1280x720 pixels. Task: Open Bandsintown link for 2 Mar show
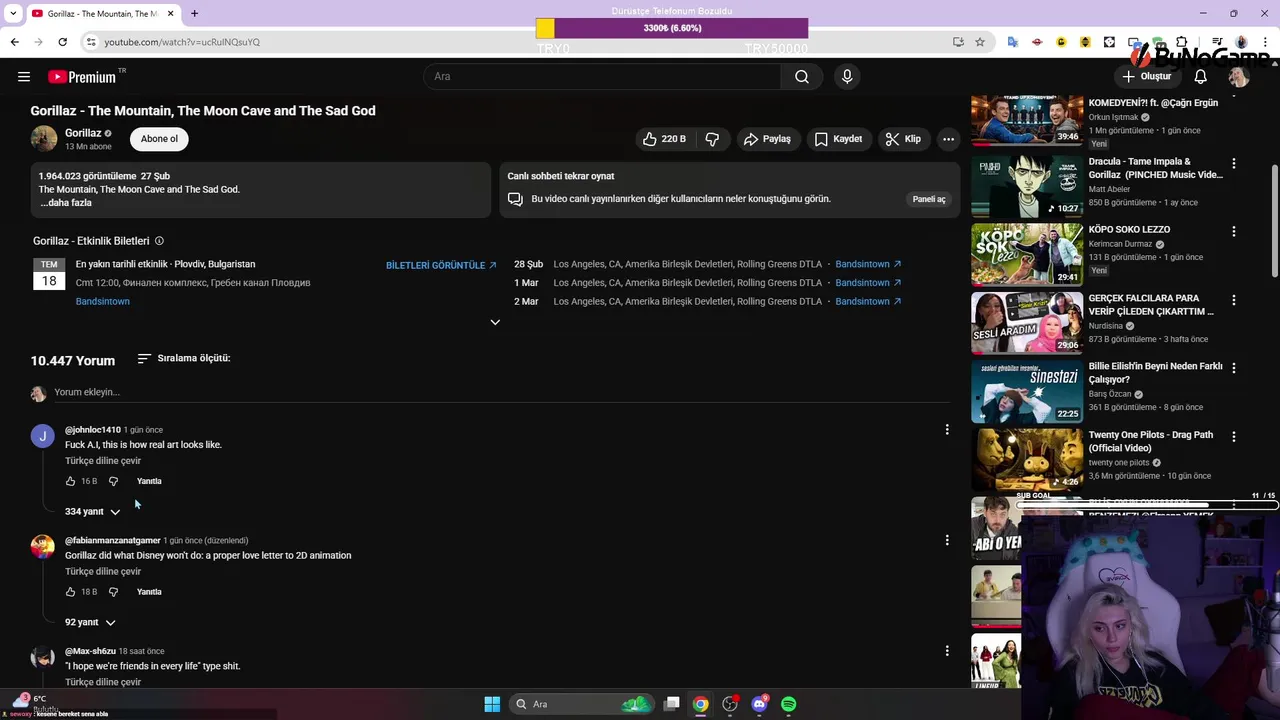tap(868, 301)
